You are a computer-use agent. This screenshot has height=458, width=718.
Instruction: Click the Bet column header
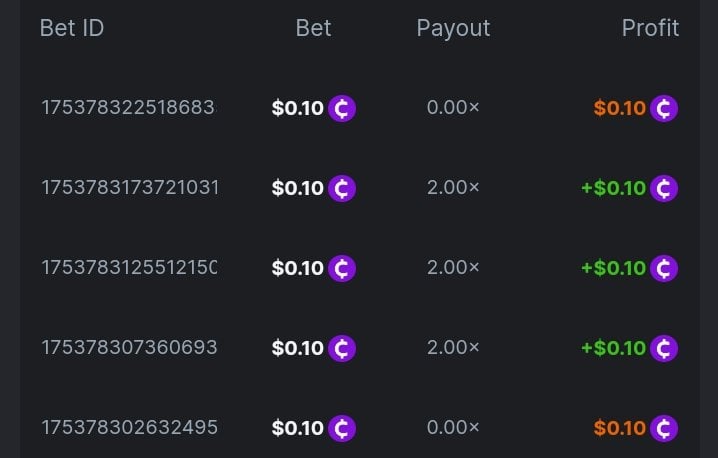pos(313,28)
